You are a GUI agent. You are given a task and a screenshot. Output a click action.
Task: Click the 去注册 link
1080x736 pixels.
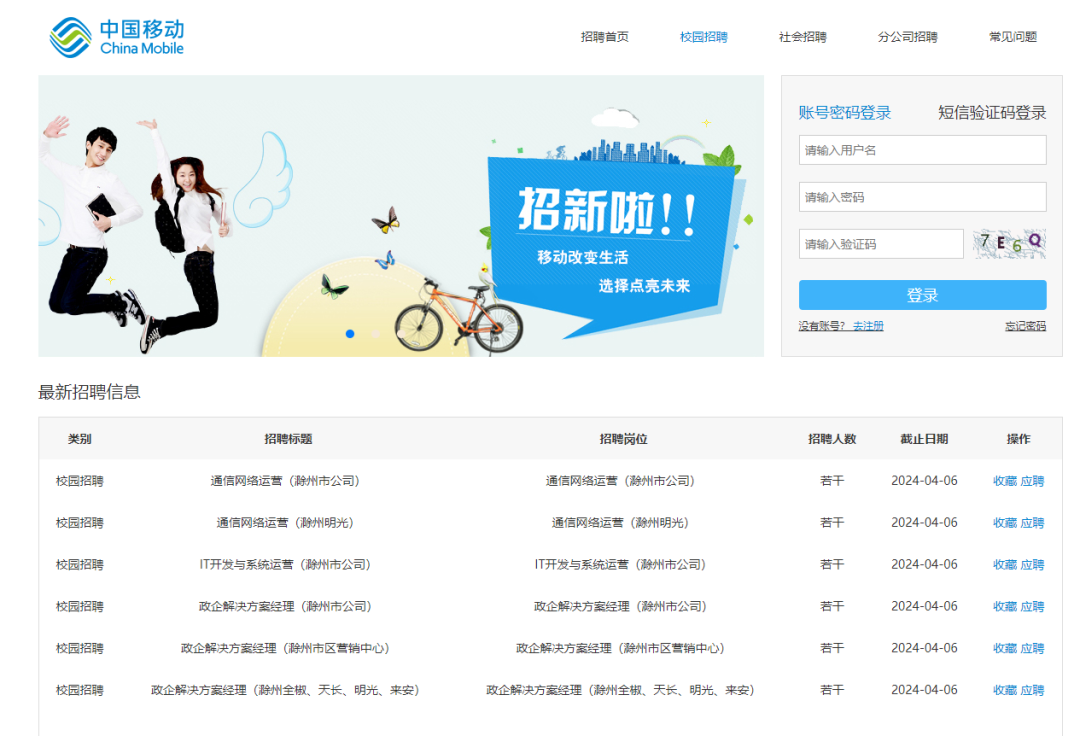pos(868,326)
